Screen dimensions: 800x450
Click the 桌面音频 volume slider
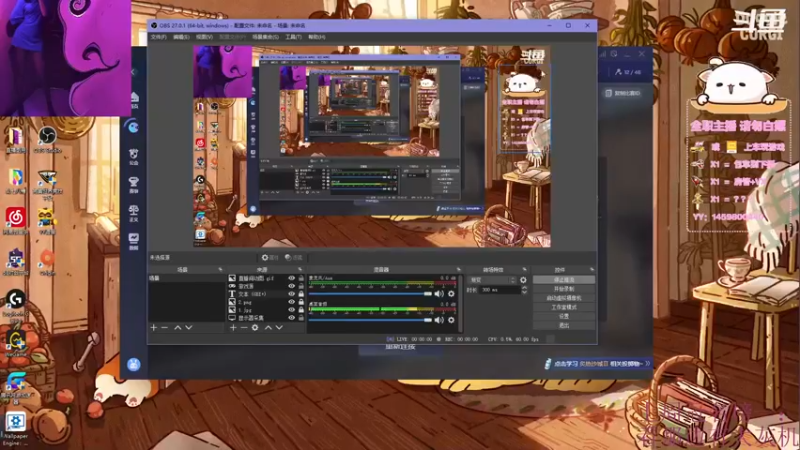pos(370,320)
